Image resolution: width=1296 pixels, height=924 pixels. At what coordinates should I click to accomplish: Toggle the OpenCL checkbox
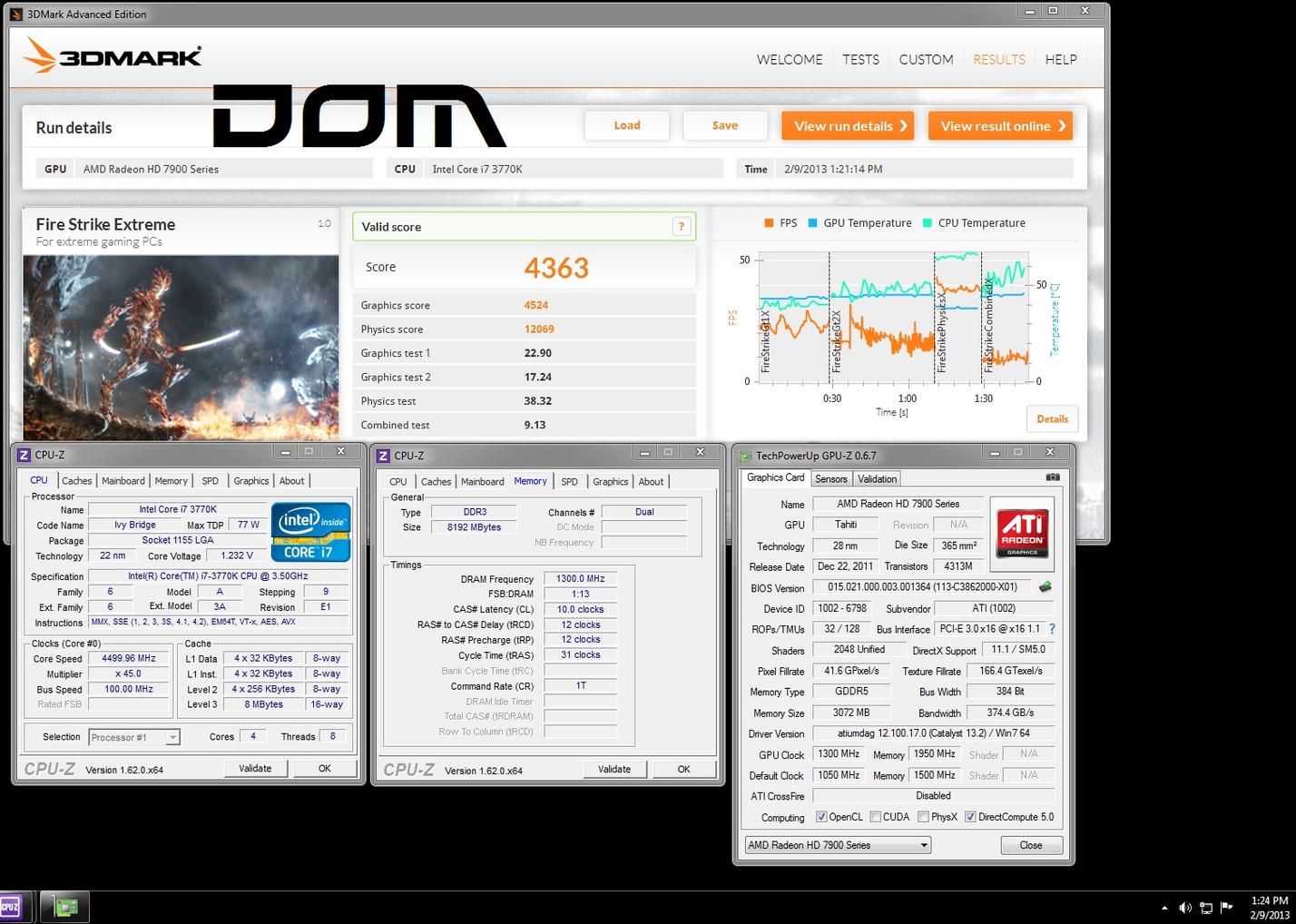pos(821,817)
